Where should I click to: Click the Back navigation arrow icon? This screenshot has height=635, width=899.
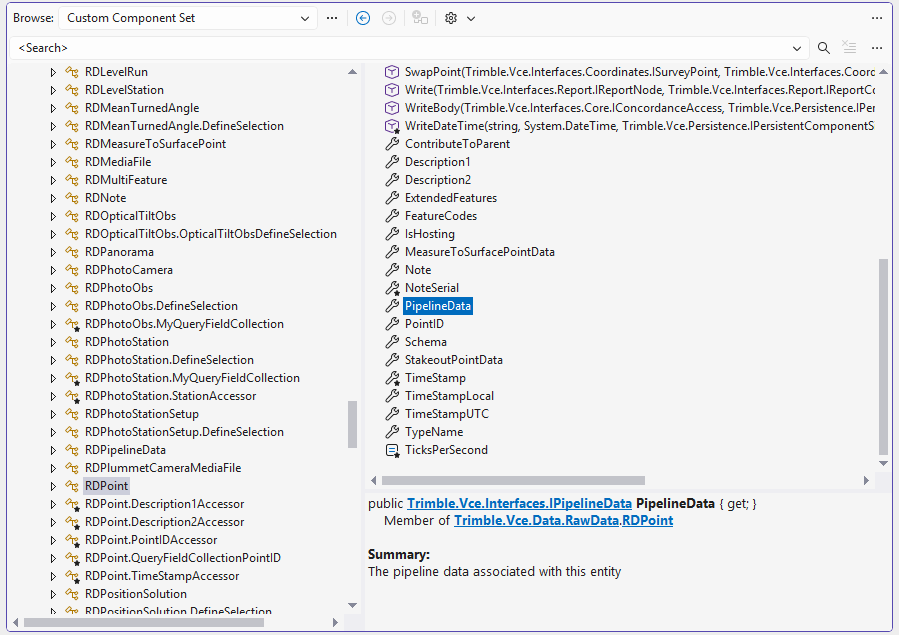363,18
